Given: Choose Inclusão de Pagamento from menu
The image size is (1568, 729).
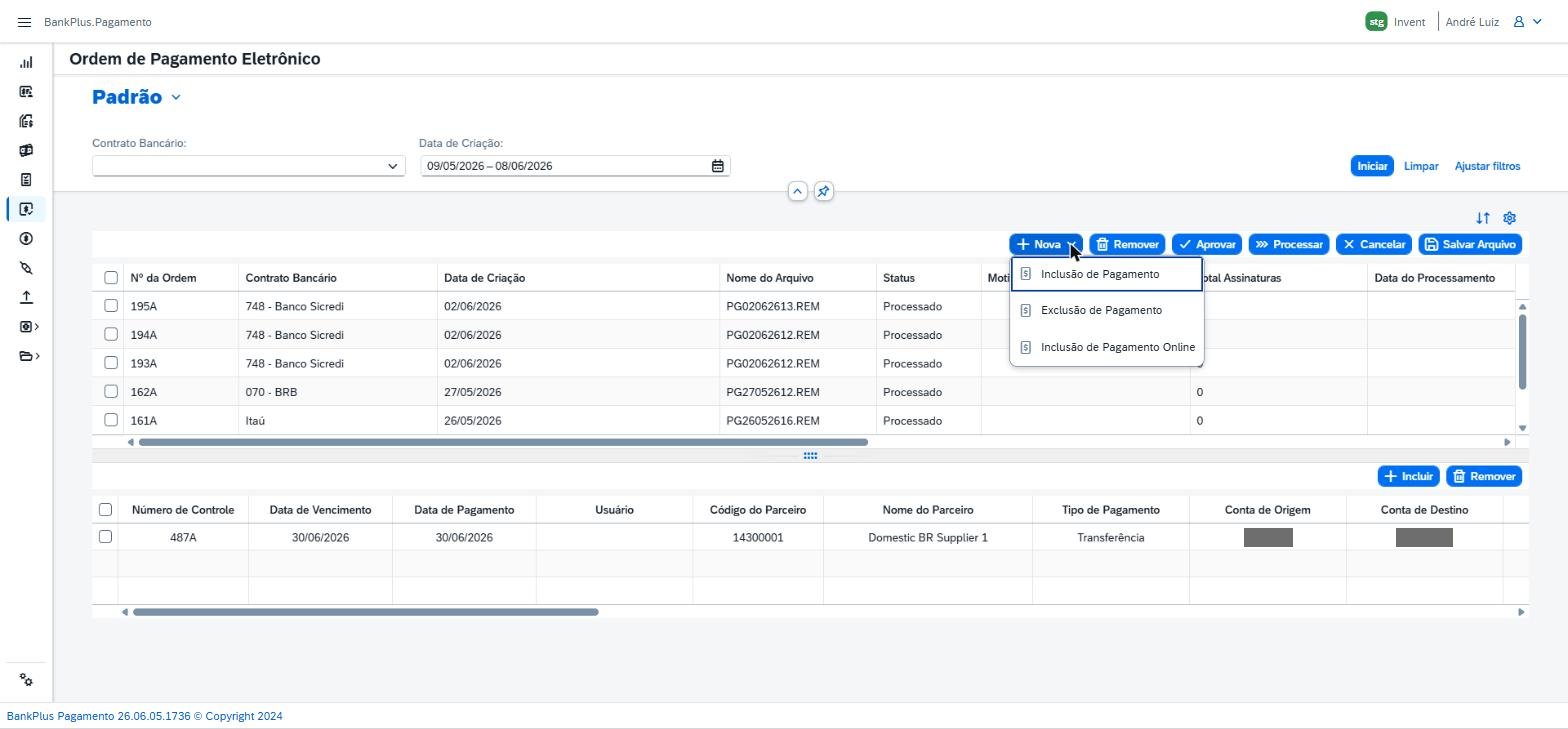Looking at the screenshot, I should (x=1106, y=274).
